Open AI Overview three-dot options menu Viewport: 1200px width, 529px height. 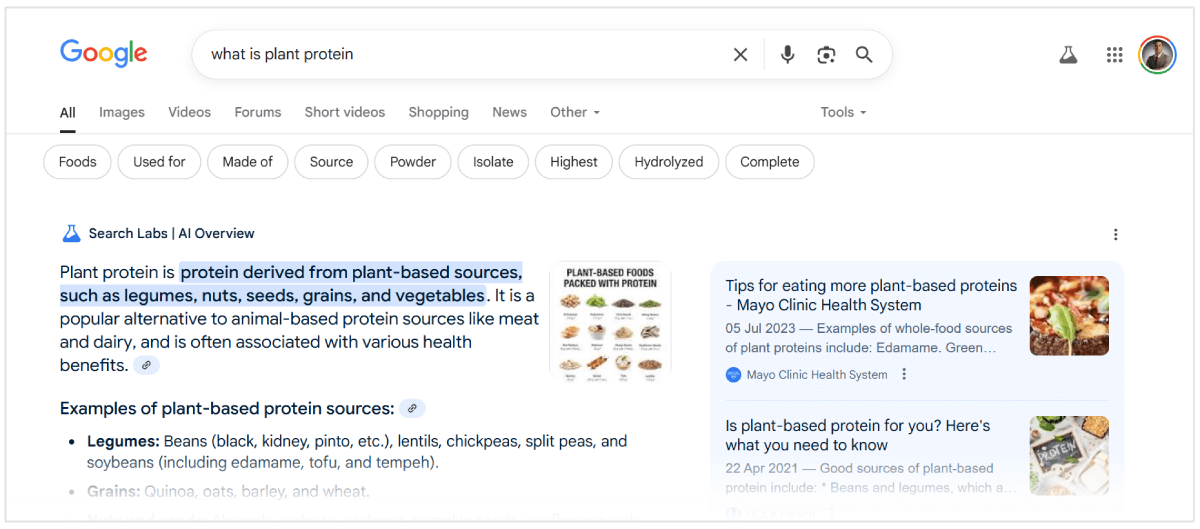coord(1116,234)
